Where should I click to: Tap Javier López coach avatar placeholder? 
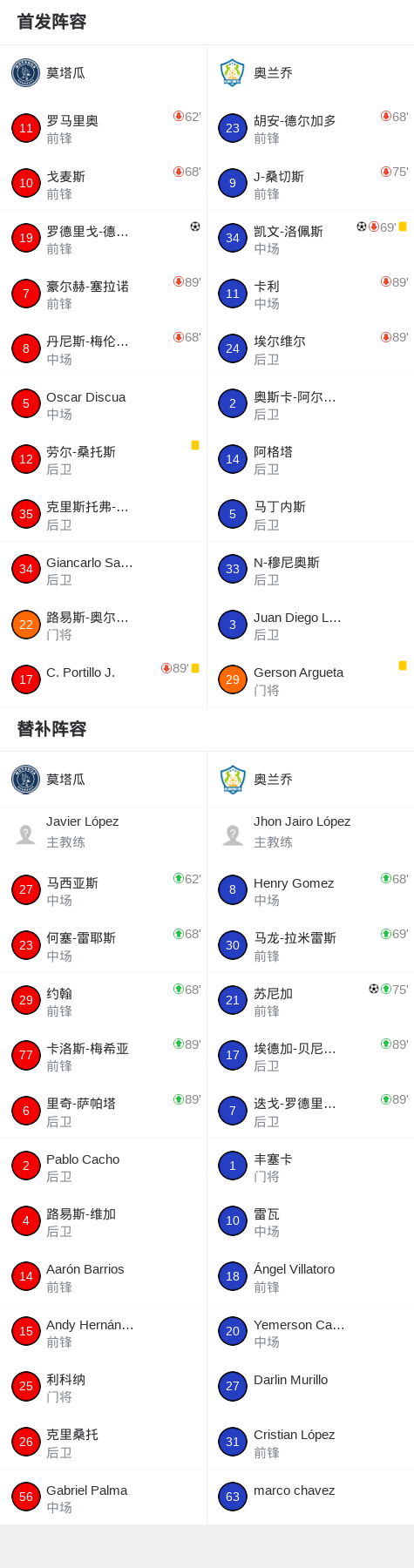25,834
